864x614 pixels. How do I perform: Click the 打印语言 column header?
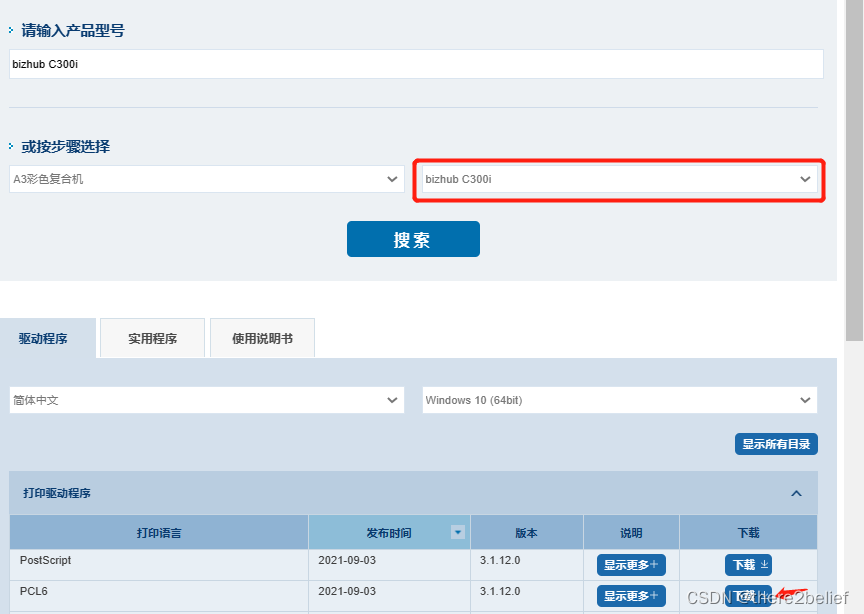click(x=159, y=533)
